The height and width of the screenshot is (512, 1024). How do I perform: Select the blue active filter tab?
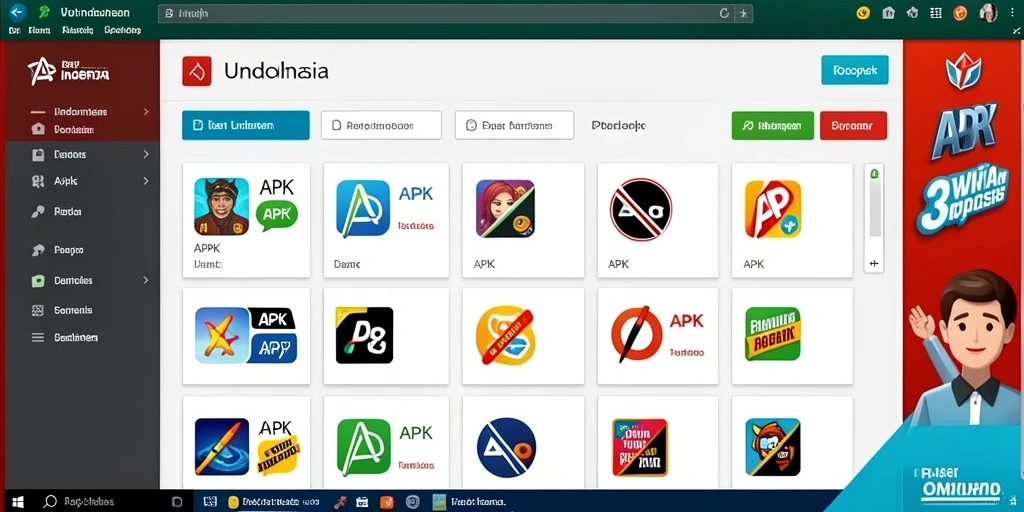point(246,125)
